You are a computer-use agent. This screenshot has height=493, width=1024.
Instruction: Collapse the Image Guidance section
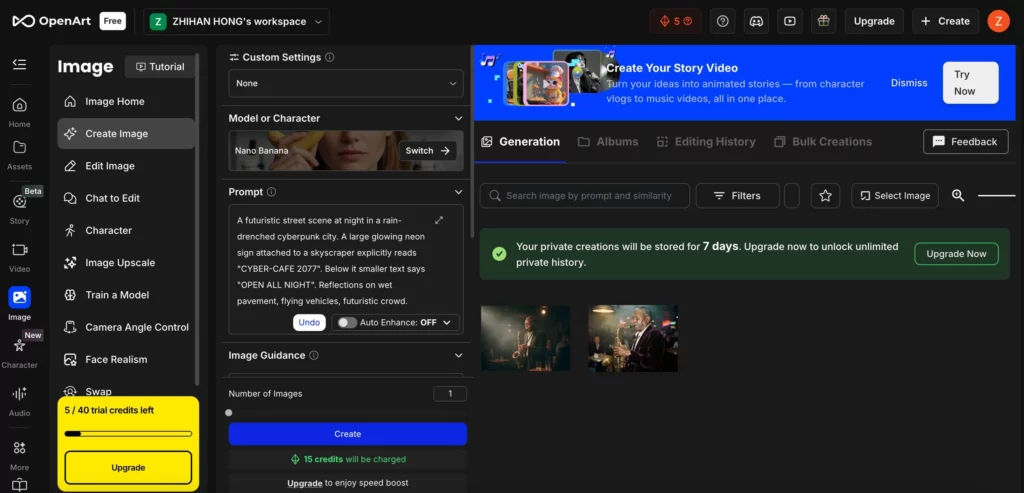(458, 355)
